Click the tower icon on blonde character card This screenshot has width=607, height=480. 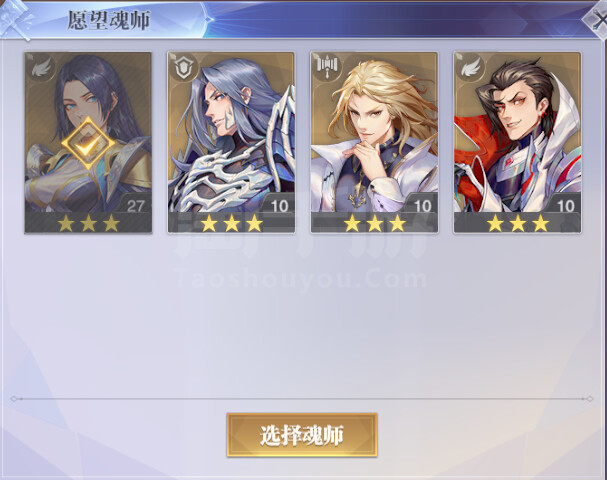point(327,66)
